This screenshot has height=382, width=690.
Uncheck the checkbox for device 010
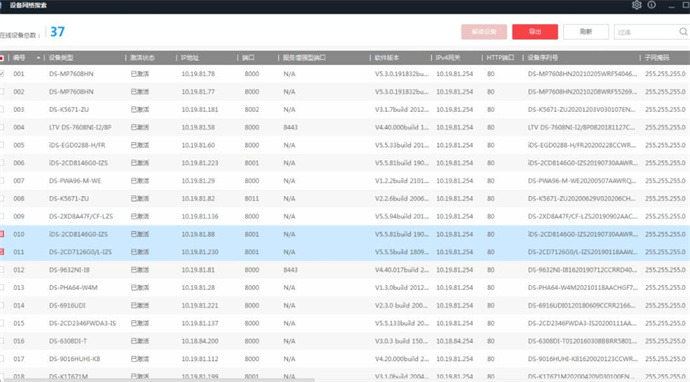click(2, 234)
